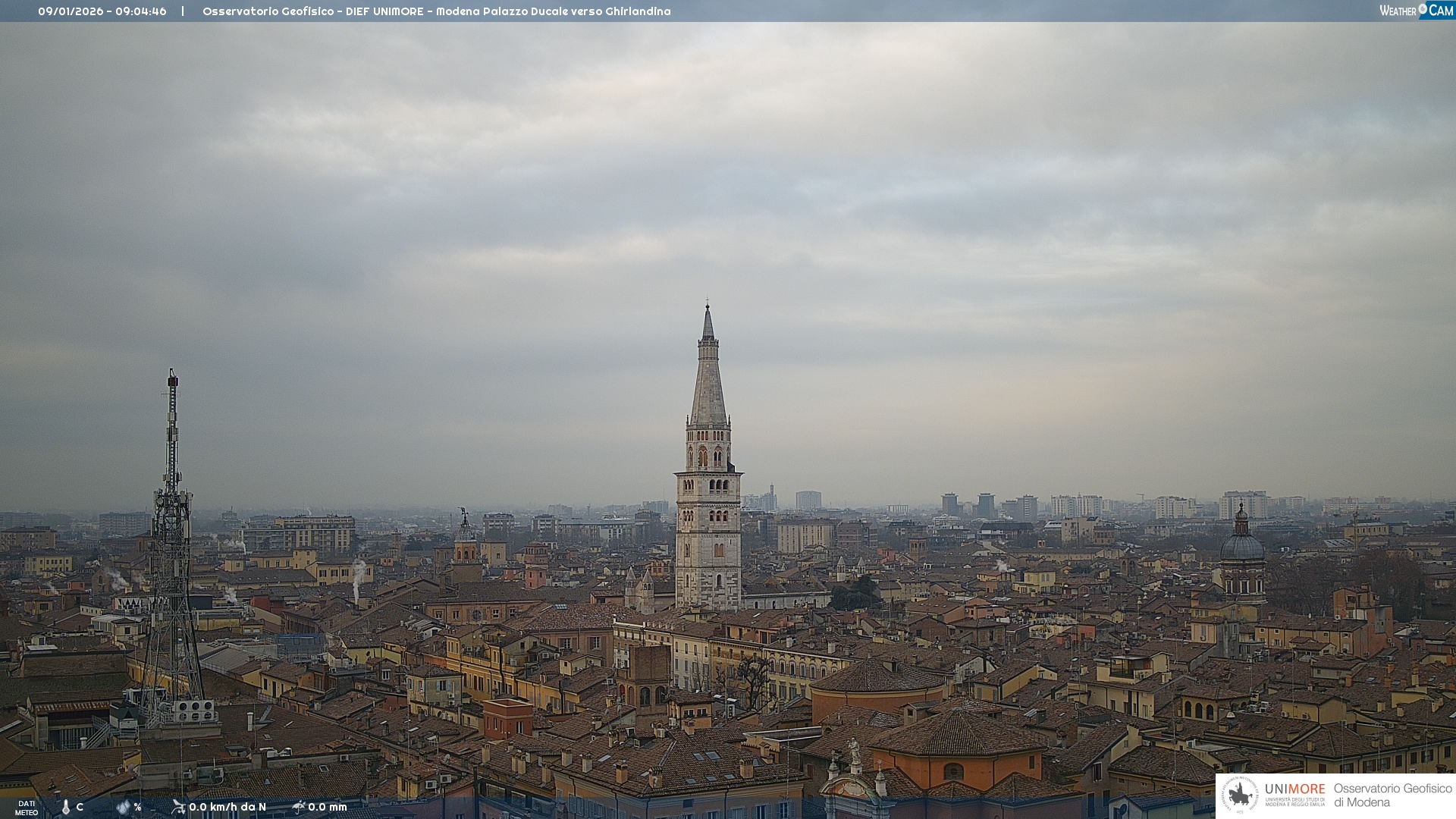The height and width of the screenshot is (819, 1456).
Task: Click the humidity water drops icon
Action: (123, 807)
